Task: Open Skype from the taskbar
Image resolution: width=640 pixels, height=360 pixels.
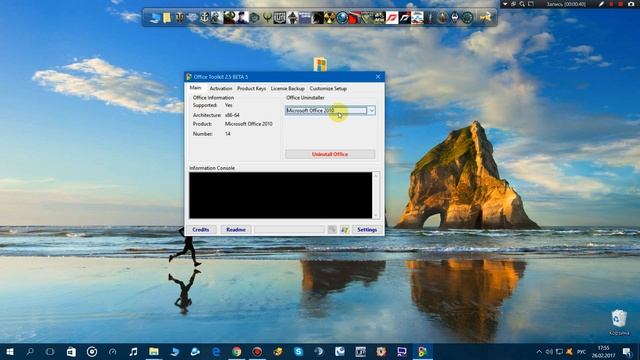Action: click(x=298, y=351)
